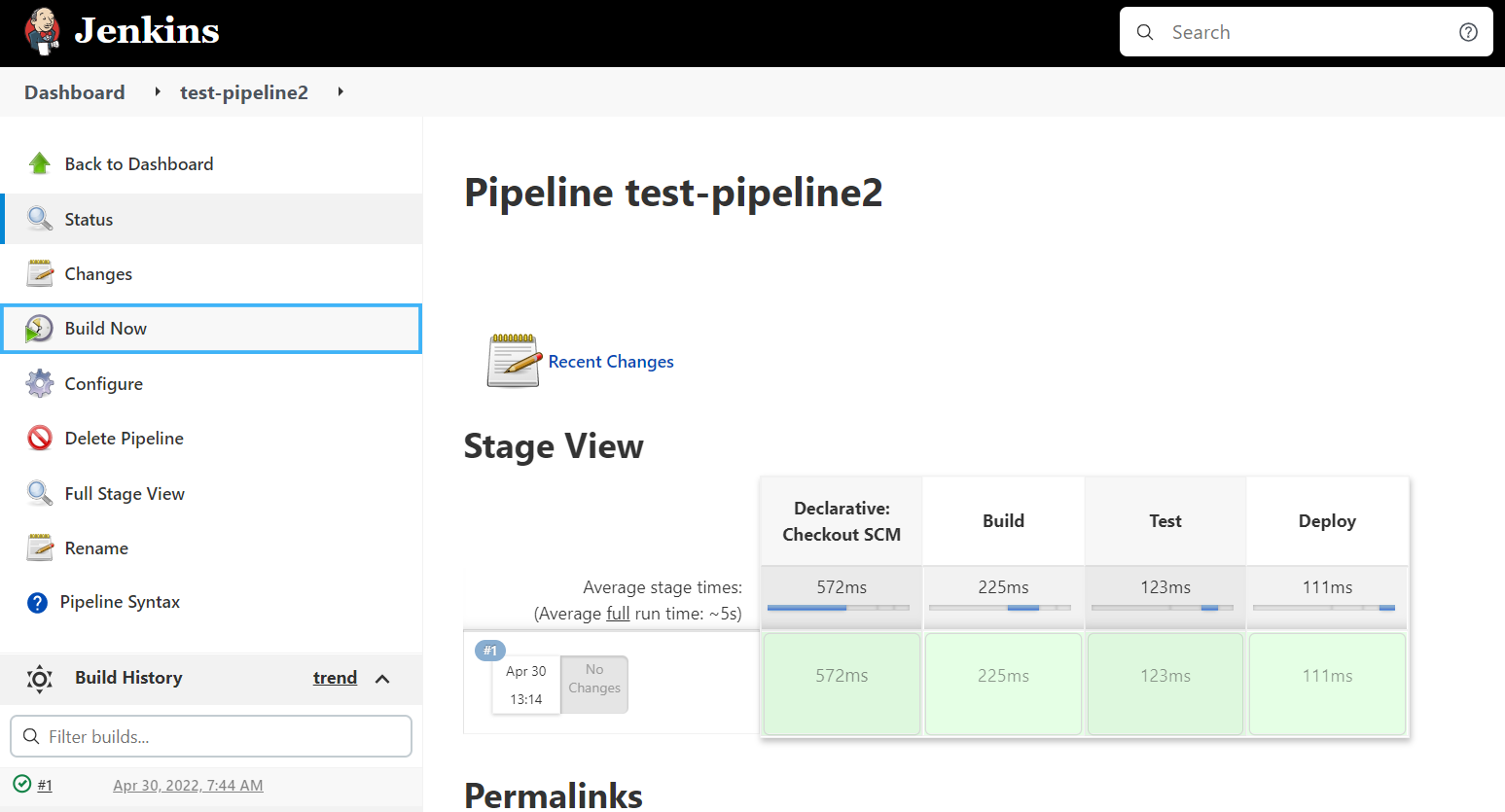Click the Build stage column header
Screen dimensions: 1505x812
[1003, 521]
